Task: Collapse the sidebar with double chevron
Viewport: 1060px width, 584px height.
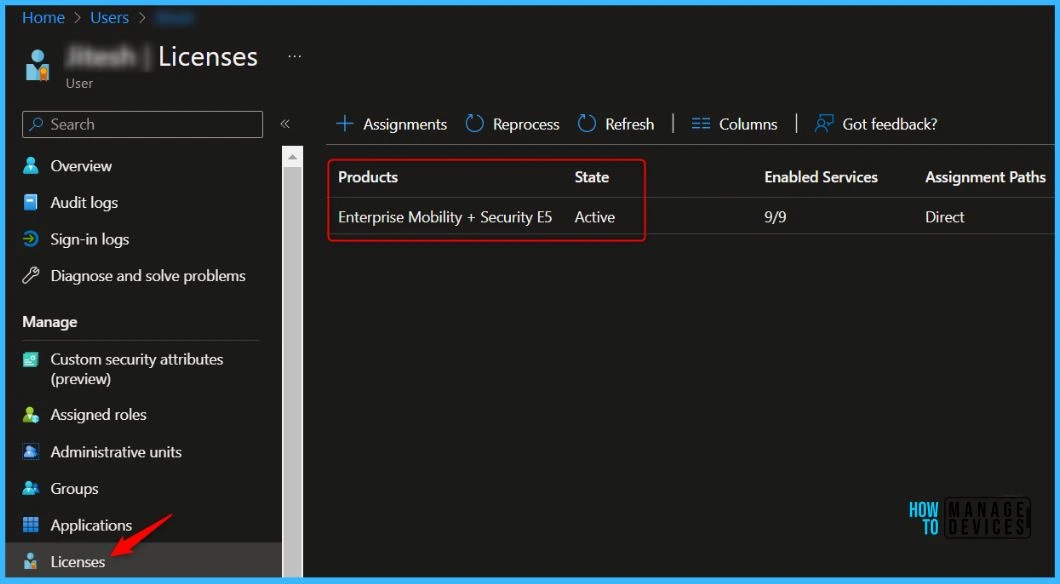Action: click(285, 124)
